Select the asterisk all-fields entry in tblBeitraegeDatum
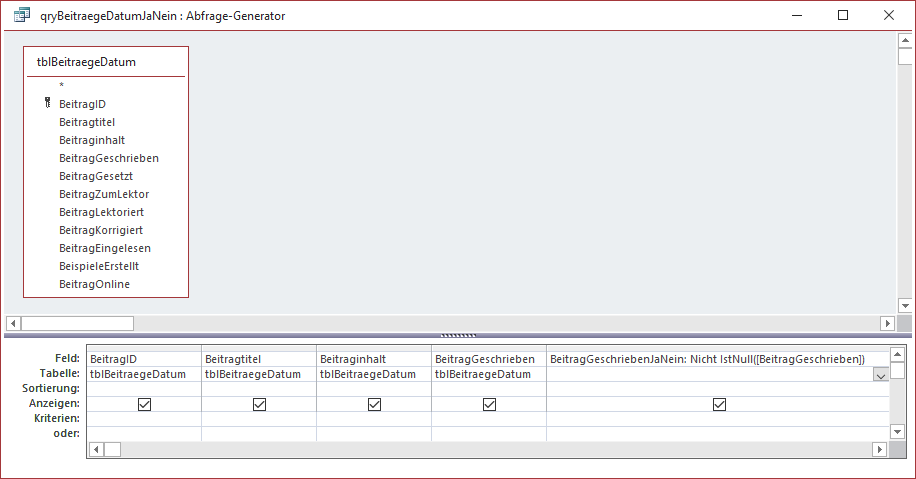Screen dimensions: 916x479 (62, 86)
